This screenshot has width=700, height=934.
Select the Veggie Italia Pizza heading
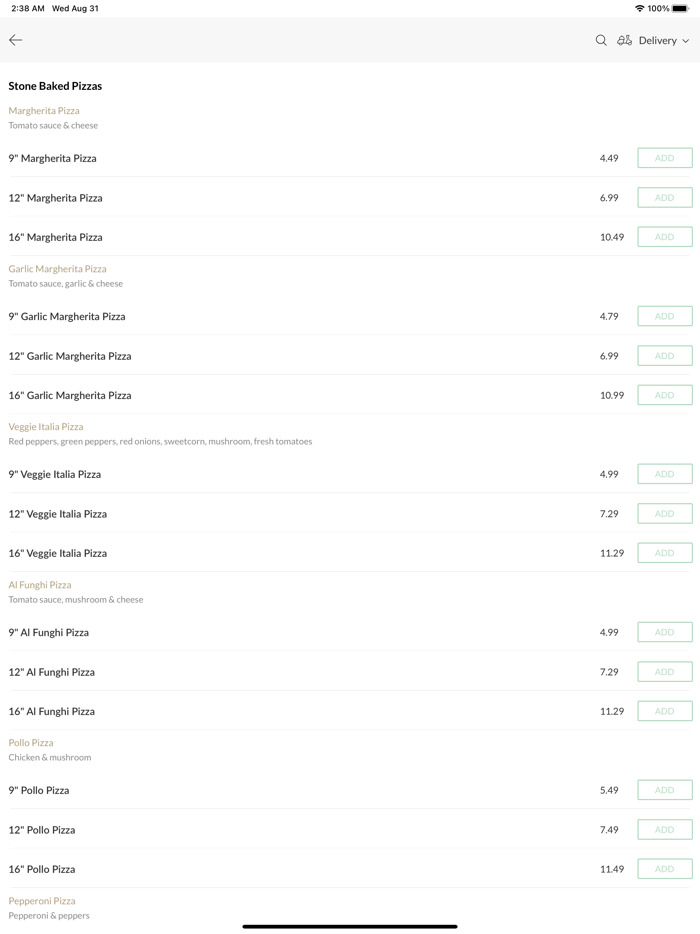point(46,427)
